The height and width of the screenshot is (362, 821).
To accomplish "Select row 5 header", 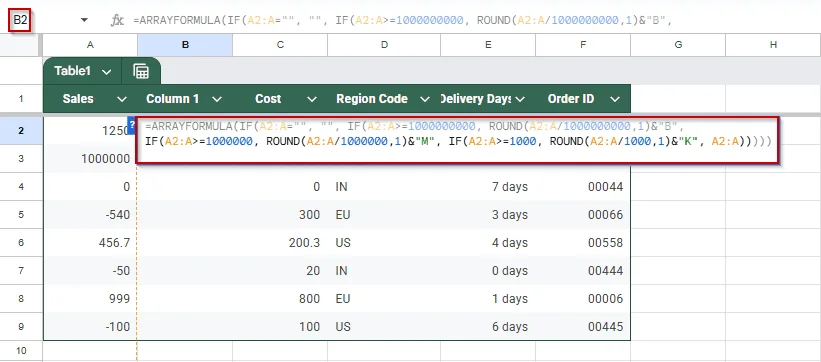I will coord(21,214).
